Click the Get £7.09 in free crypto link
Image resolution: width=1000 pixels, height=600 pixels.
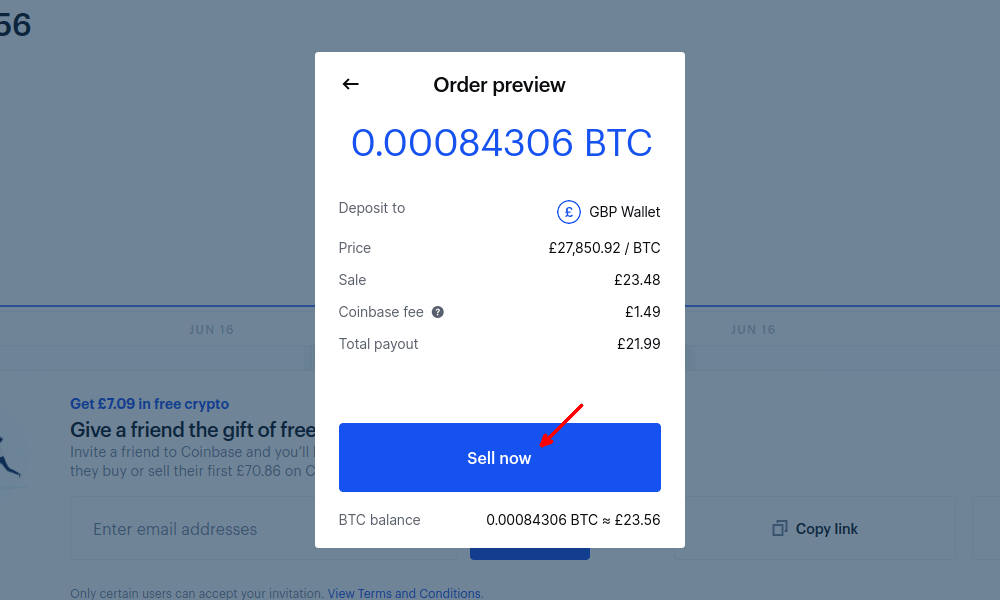[149, 404]
